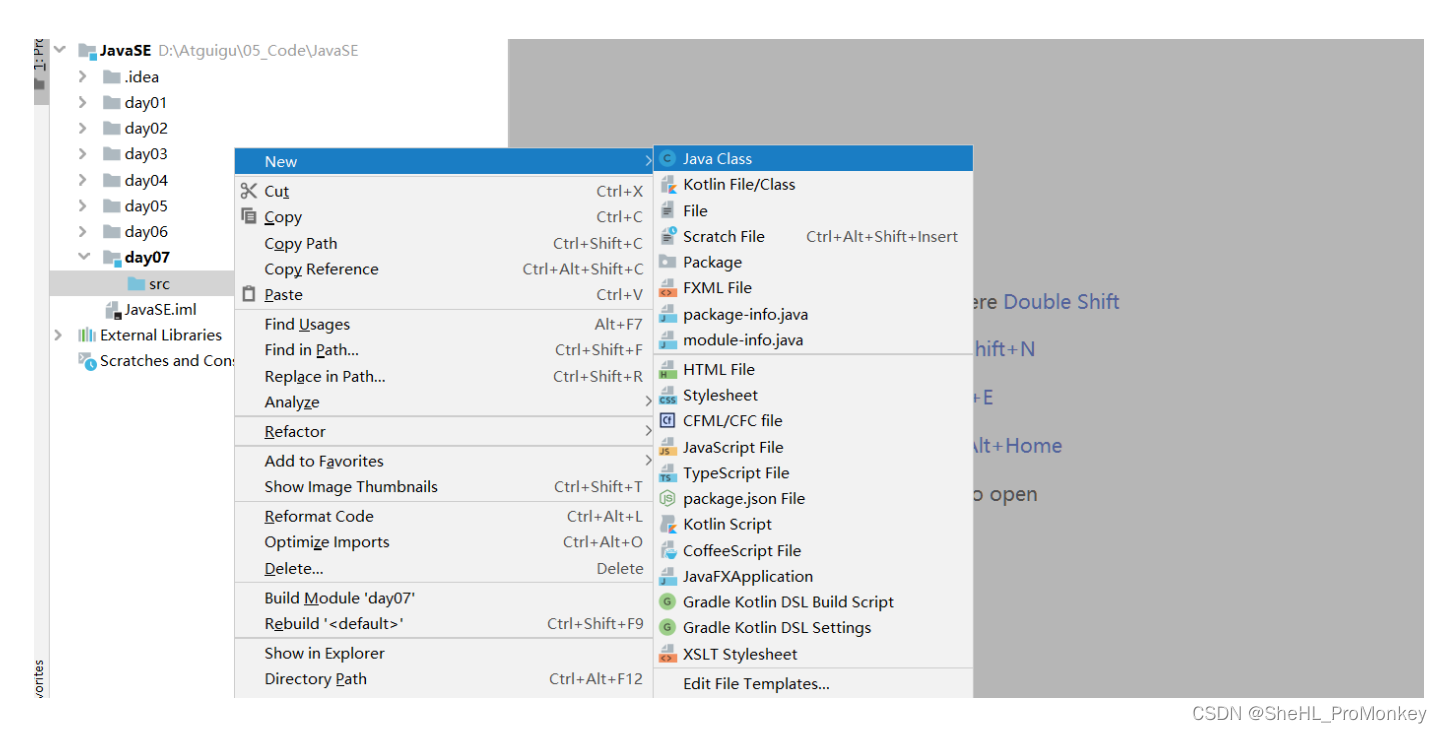Viewport: 1442px width, 733px height.
Task: Click the Java Class icon in submenu
Action: 667,158
